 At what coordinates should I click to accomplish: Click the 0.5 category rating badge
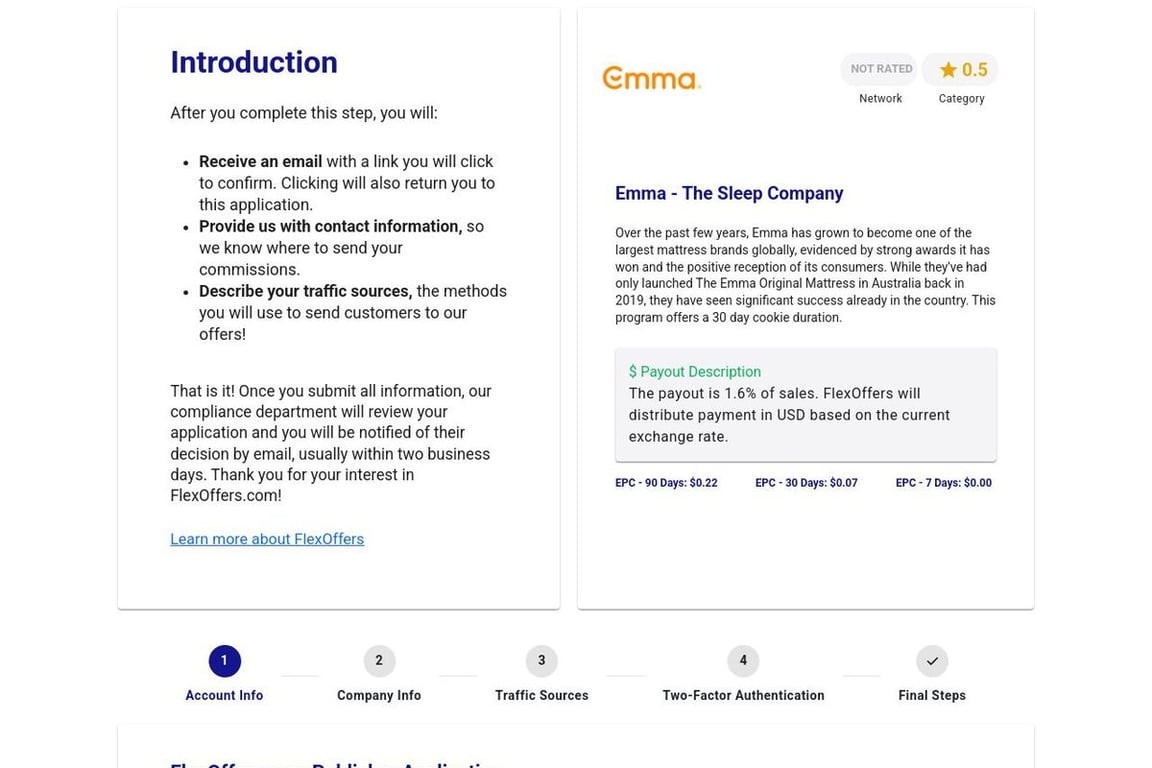click(x=960, y=70)
